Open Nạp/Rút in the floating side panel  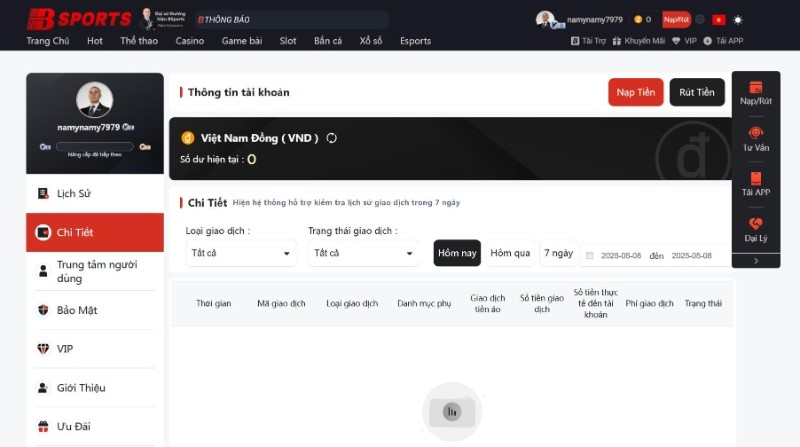pos(756,93)
